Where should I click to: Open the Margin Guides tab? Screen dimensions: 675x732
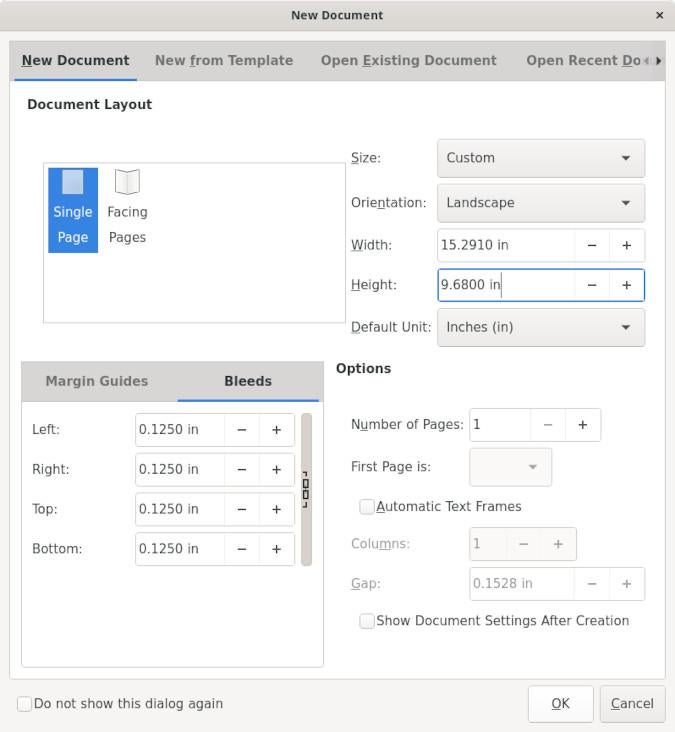click(97, 381)
